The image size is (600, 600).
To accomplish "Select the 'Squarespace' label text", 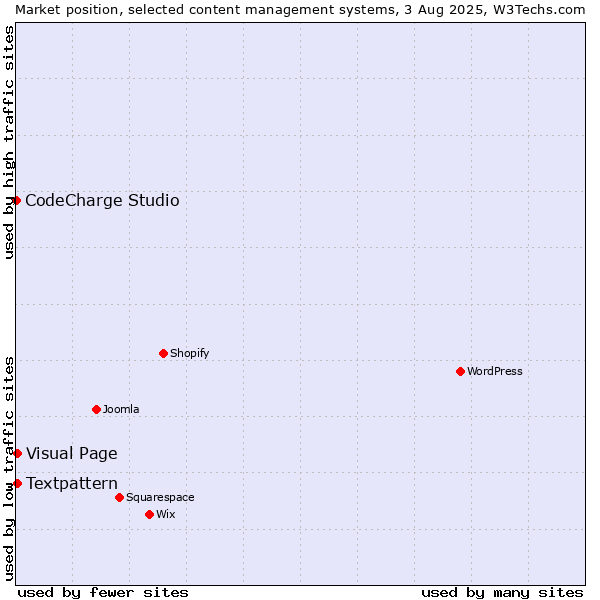I will click(160, 497).
